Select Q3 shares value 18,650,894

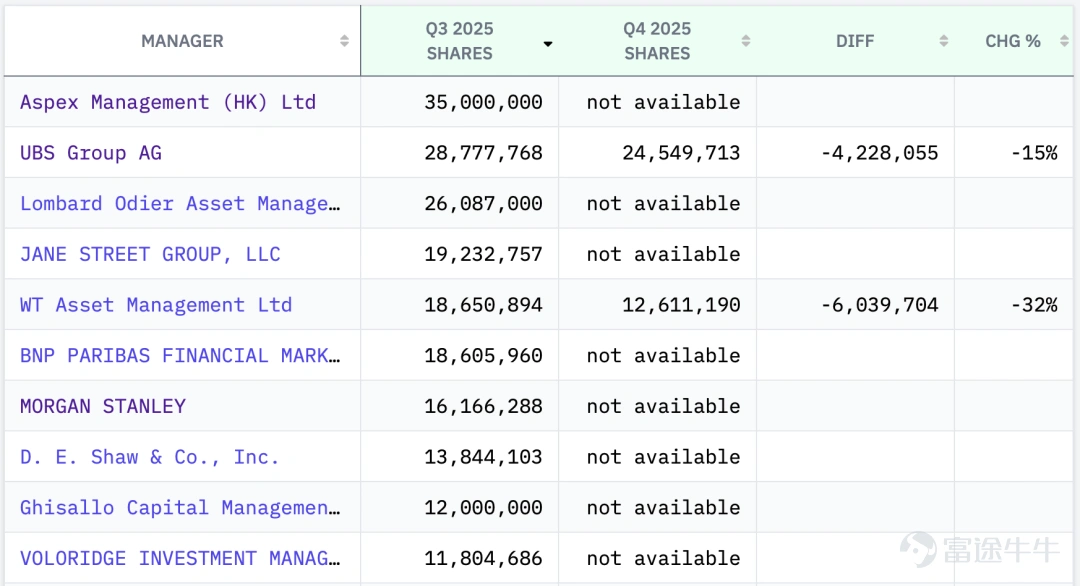(x=484, y=305)
